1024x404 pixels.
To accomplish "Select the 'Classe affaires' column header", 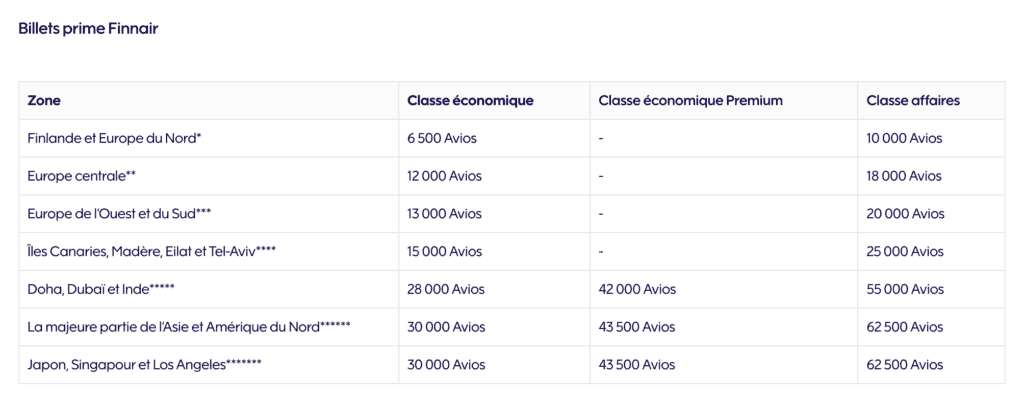I will point(914,101).
